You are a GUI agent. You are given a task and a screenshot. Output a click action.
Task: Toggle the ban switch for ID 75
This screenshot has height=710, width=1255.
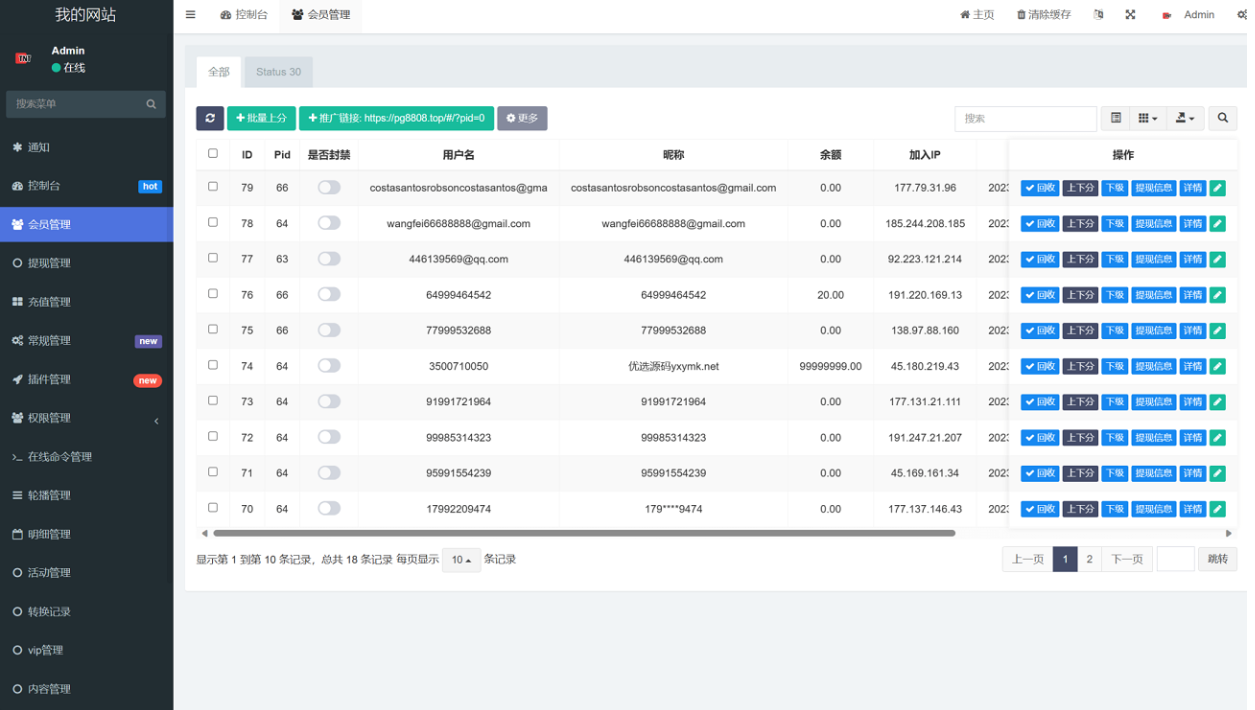click(x=329, y=330)
